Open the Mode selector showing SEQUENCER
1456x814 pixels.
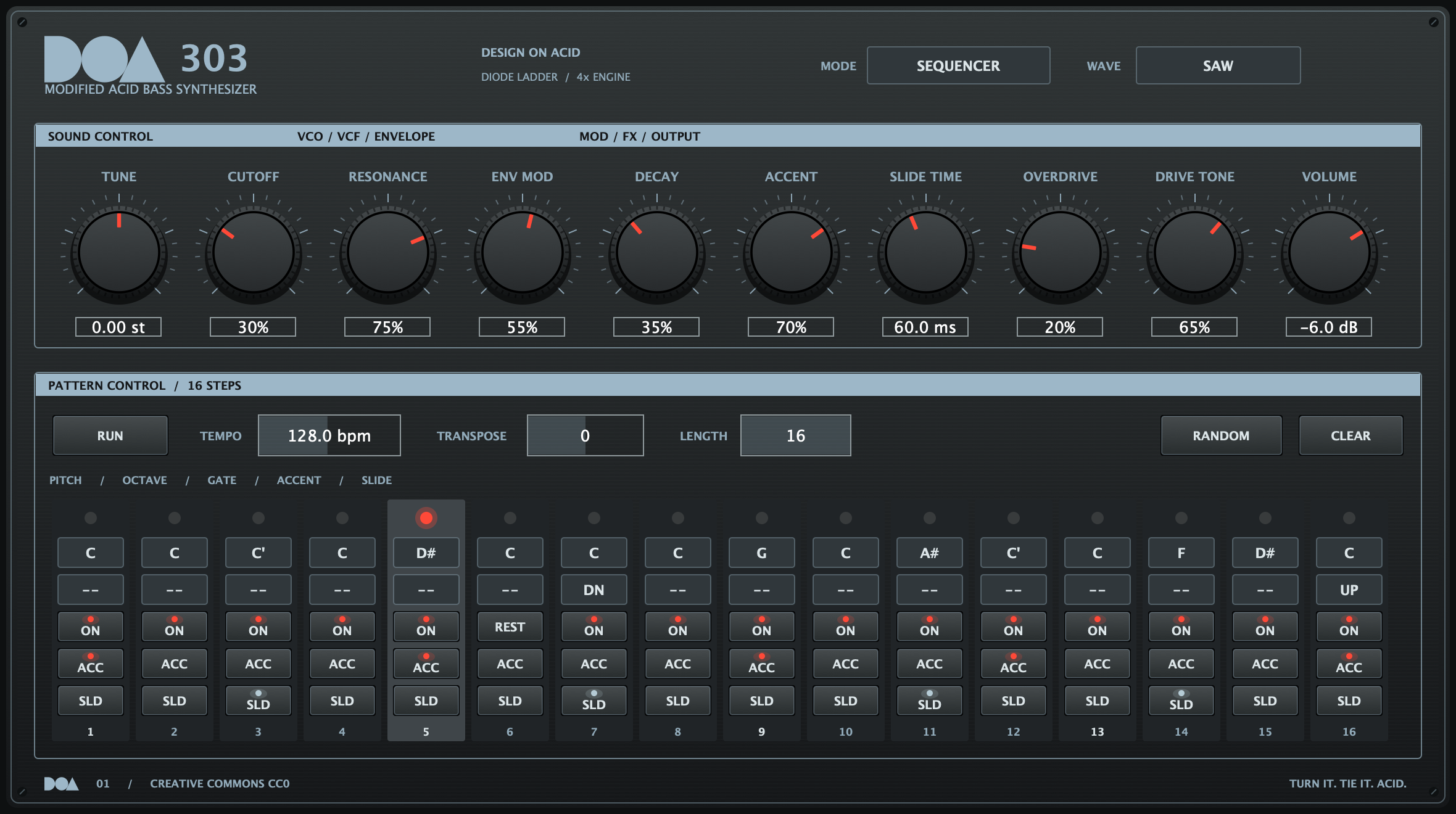958,65
